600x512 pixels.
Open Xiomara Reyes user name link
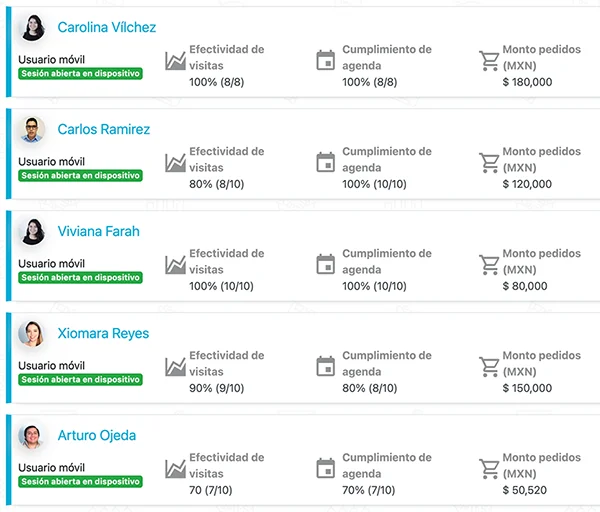[102, 333]
